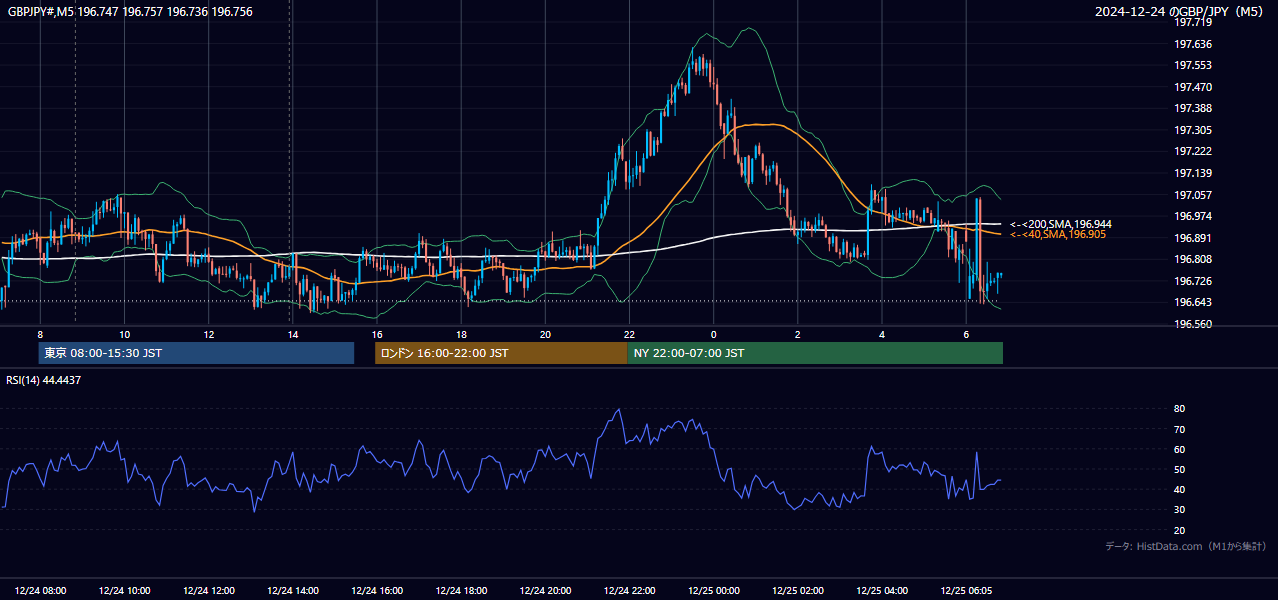
Task: Click price axis label 196.891
Action: (1193, 238)
